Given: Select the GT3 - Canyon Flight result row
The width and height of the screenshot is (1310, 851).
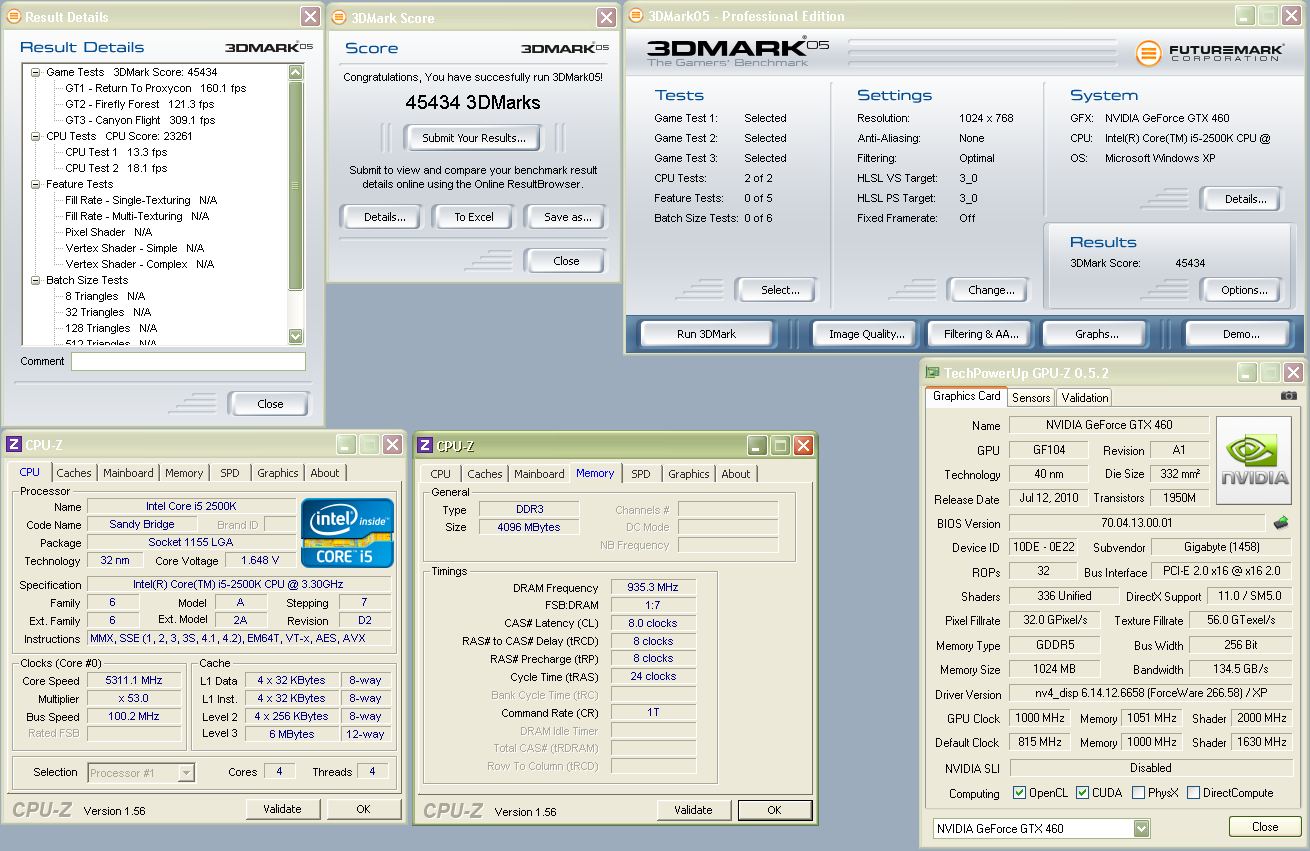Looking at the screenshot, I should coord(140,120).
